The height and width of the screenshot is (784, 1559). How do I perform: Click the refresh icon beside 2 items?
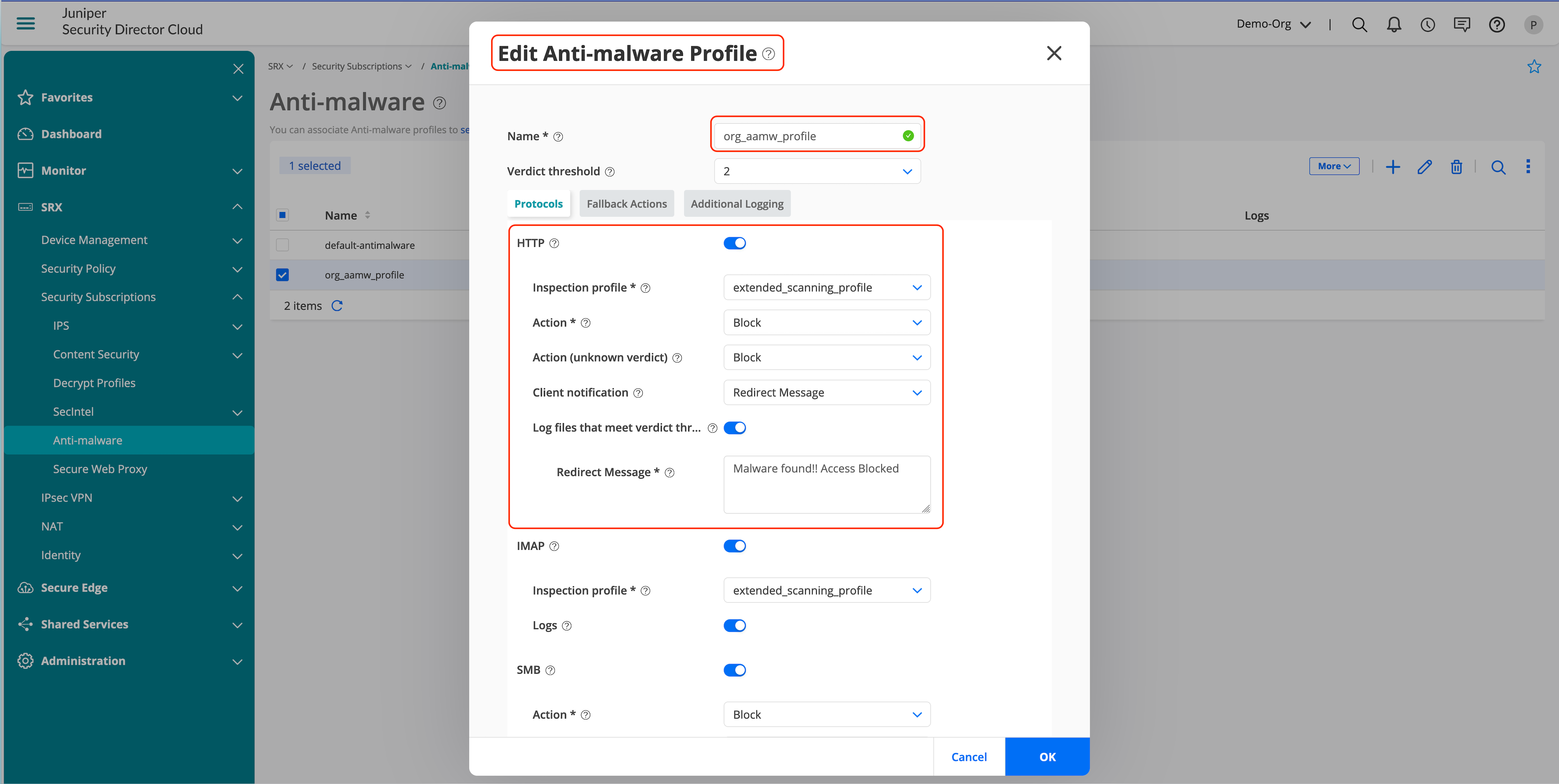click(337, 306)
